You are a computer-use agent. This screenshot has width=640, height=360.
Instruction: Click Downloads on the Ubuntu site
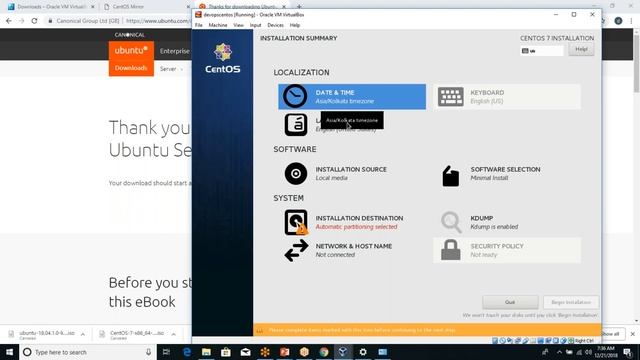[131, 68]
